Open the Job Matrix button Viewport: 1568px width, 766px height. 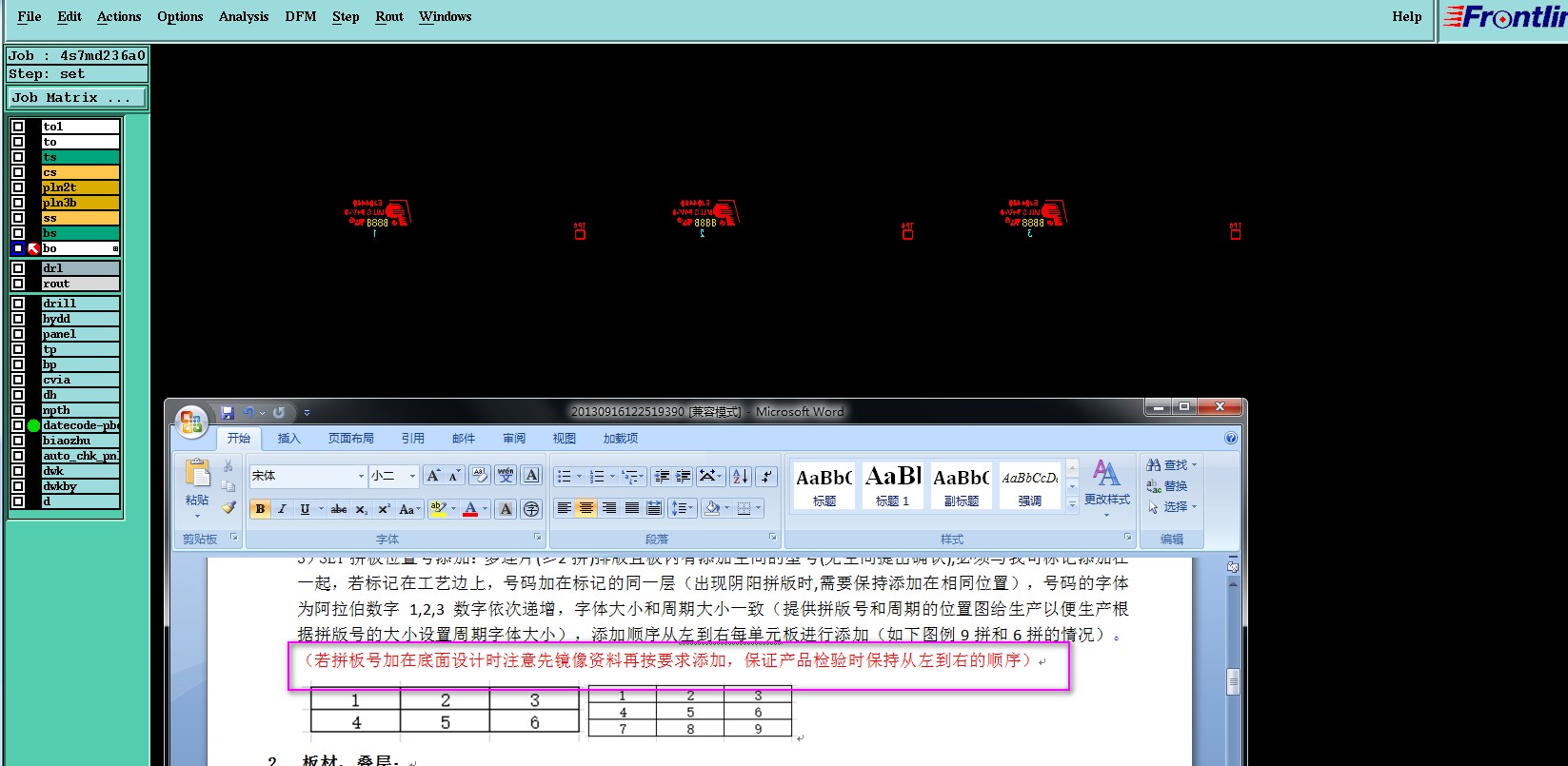77,97
